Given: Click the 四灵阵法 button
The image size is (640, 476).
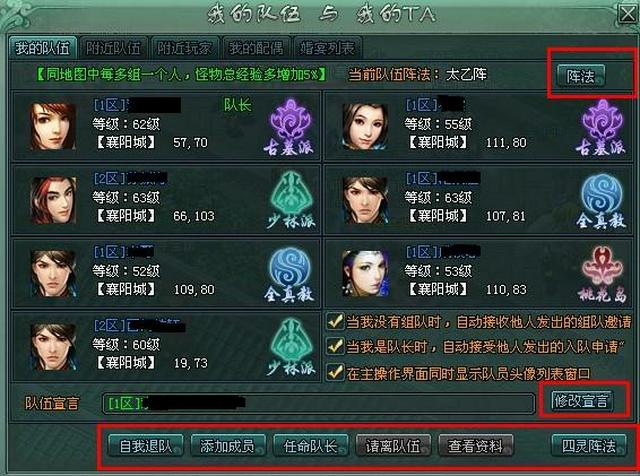Looking at the screenshot, I should pos(589,446).
